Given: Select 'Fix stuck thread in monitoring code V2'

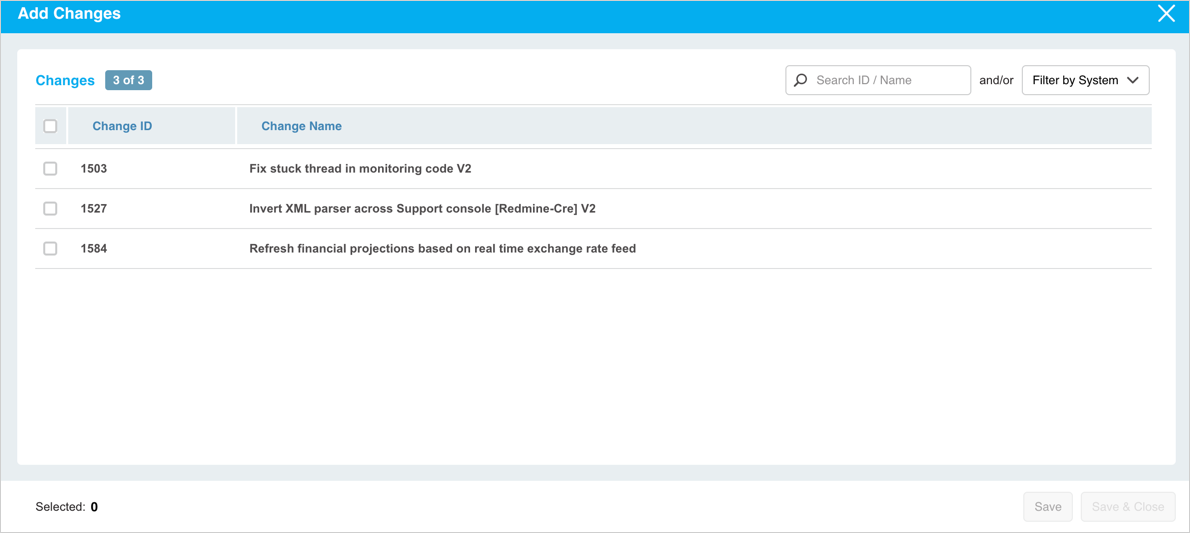Looking at the screenshot, I should coord(360,169).
